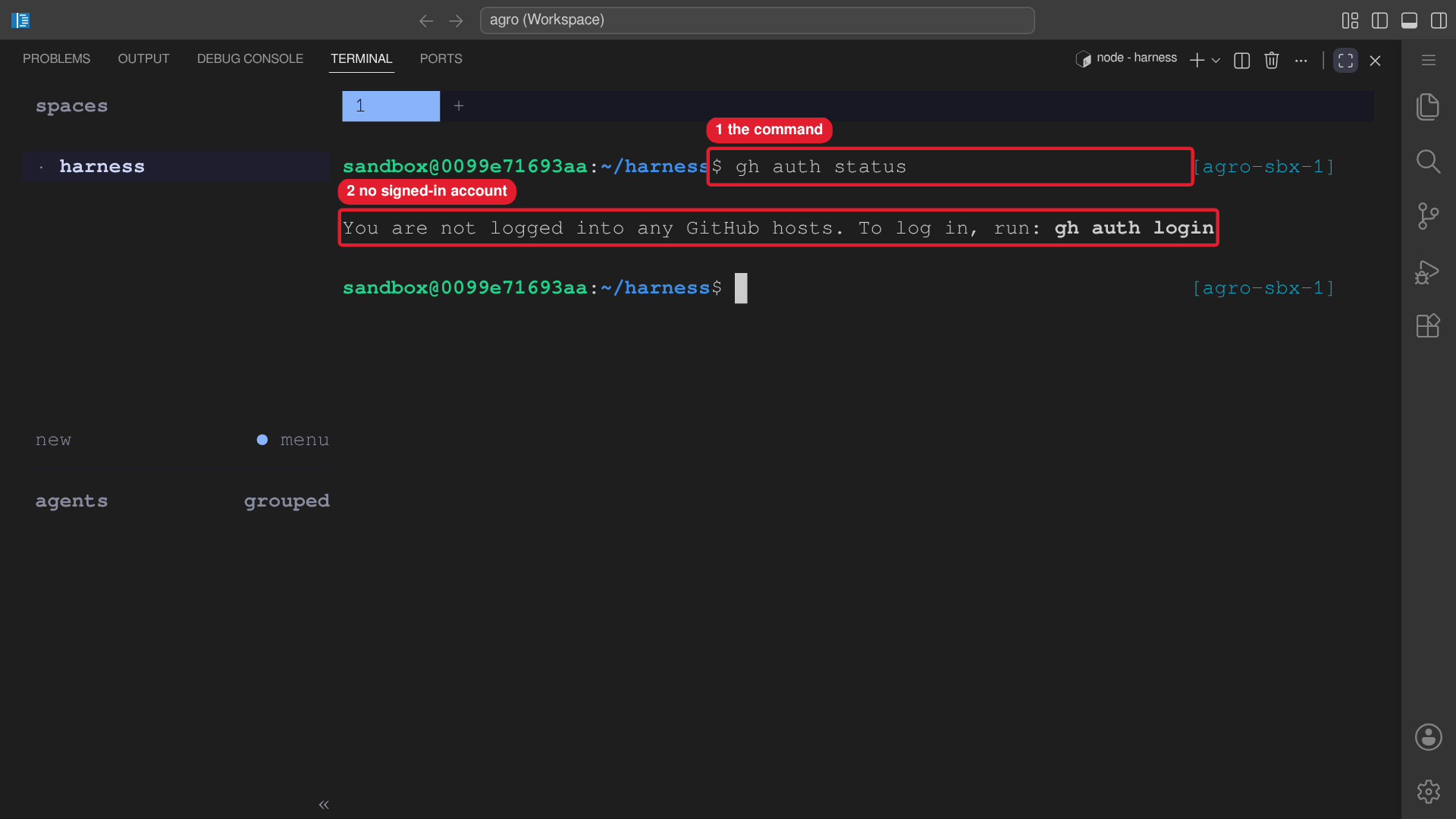Click the 'gh auth login' text

tap(1134, 227)
